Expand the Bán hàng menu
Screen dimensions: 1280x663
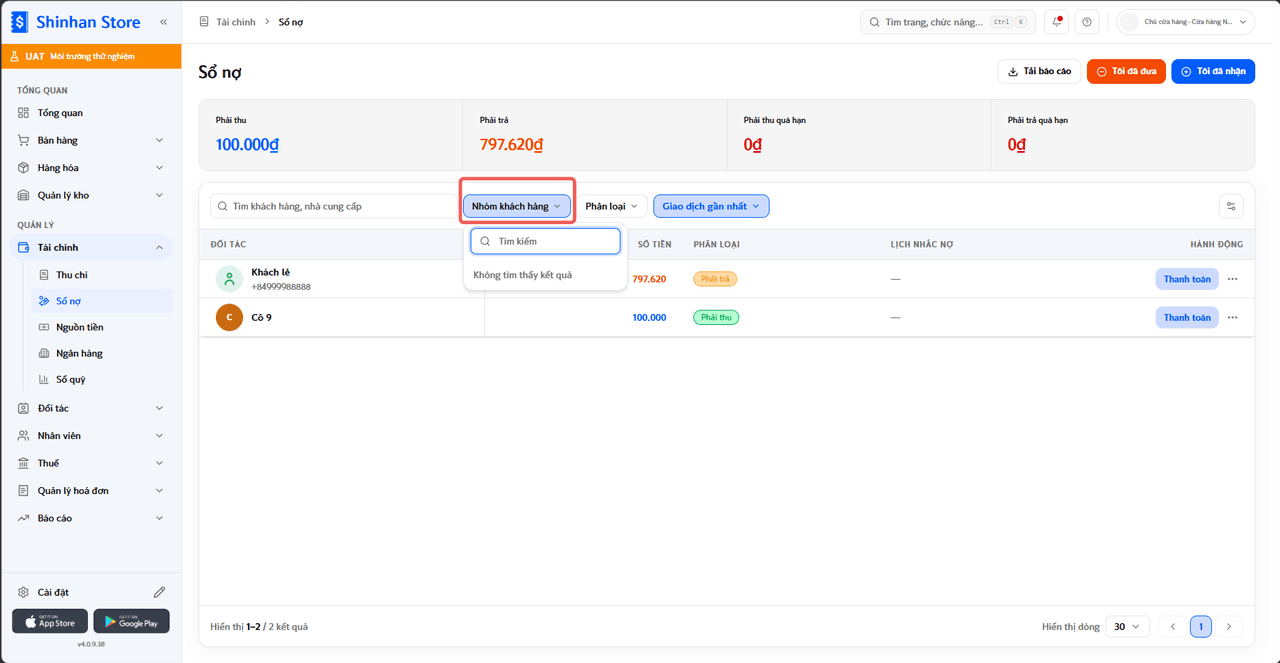[91, 140]
